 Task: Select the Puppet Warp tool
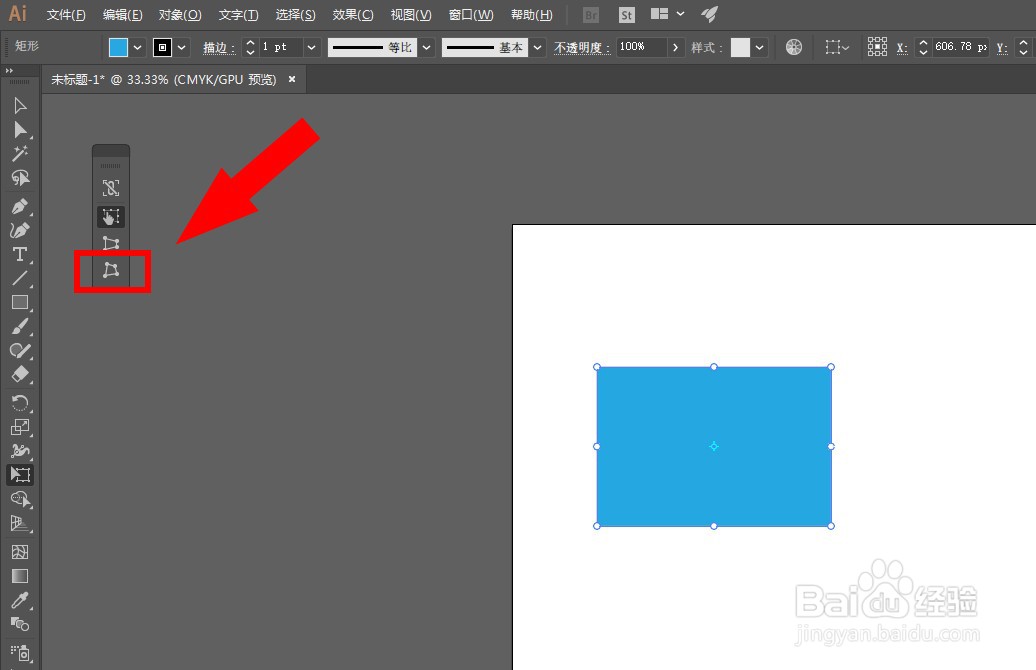[x=20, y=451]
